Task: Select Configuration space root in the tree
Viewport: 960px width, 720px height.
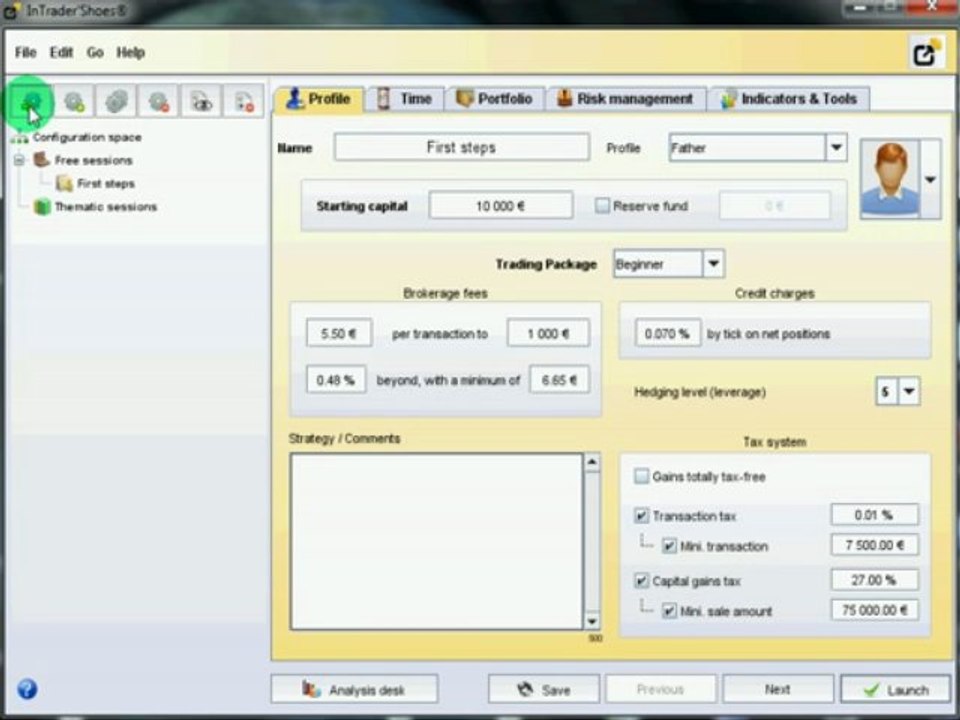Action: [x=87, y=137]
